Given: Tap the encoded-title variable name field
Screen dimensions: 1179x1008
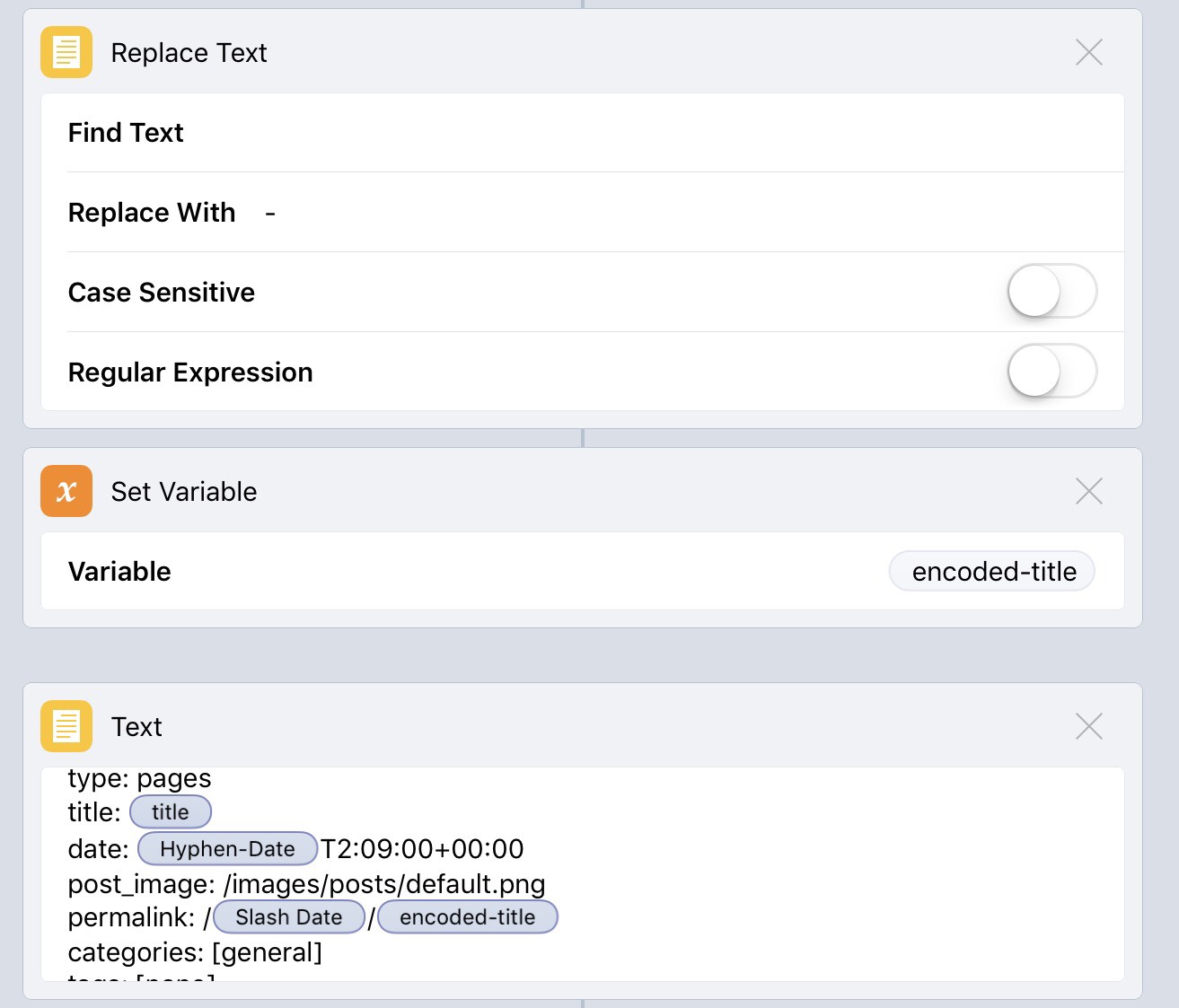Looking at the screenshot, I should [992, 571].
